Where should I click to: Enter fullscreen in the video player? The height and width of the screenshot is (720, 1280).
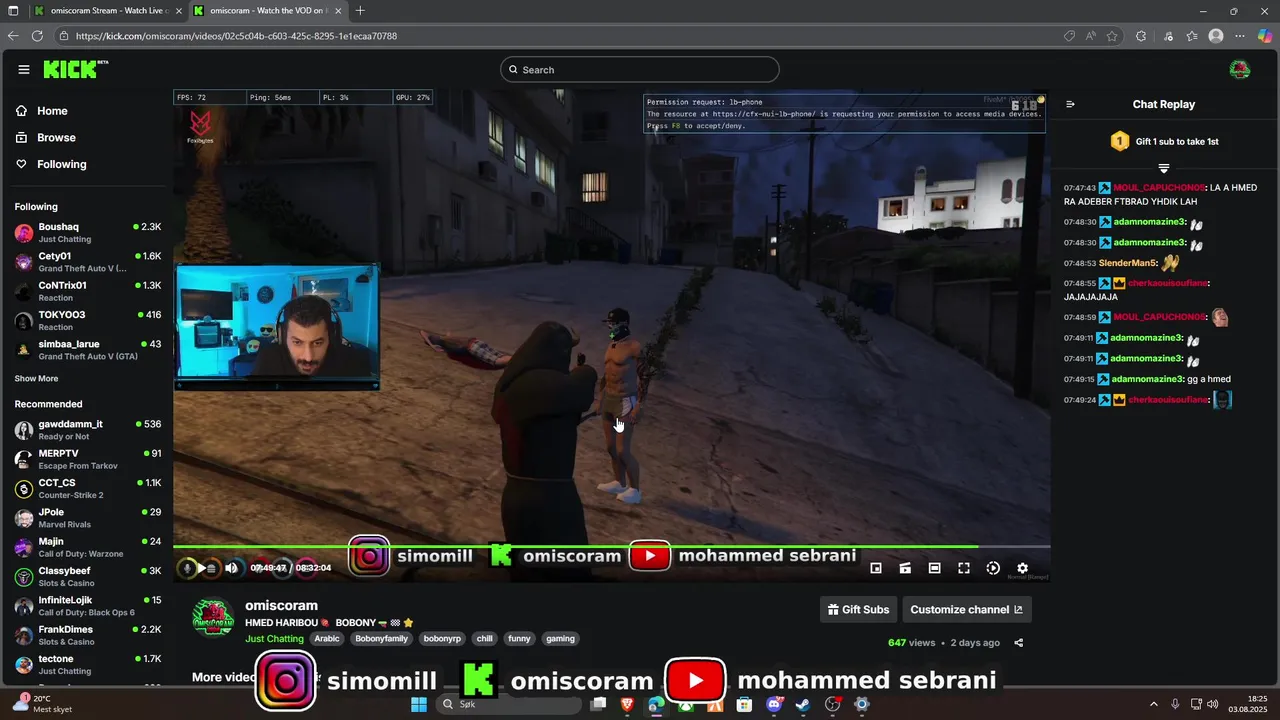[964, 568]
